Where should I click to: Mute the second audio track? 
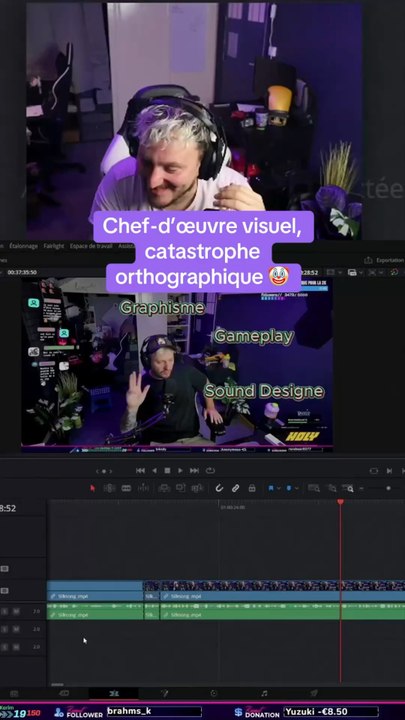(16, 629)
